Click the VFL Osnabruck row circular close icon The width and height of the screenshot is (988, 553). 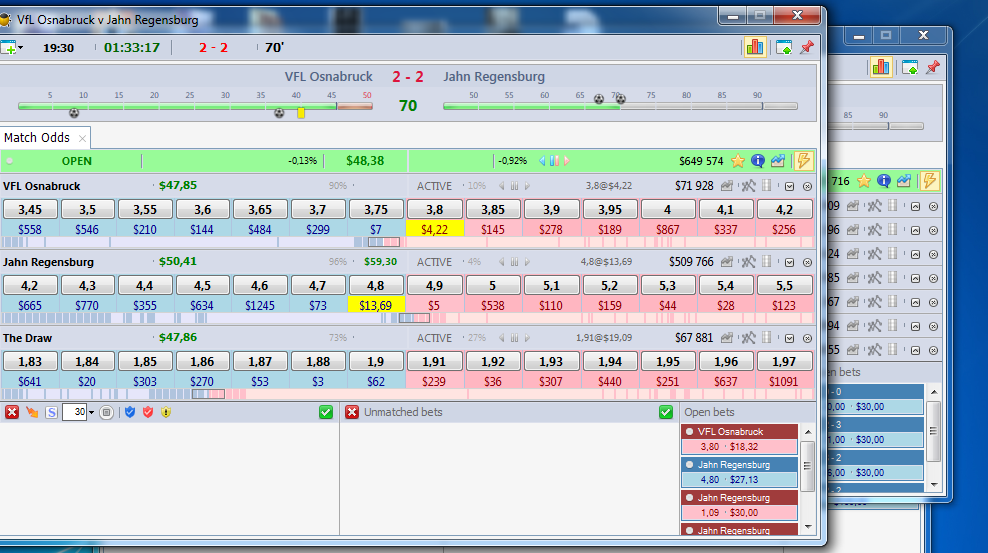(807, 186)
